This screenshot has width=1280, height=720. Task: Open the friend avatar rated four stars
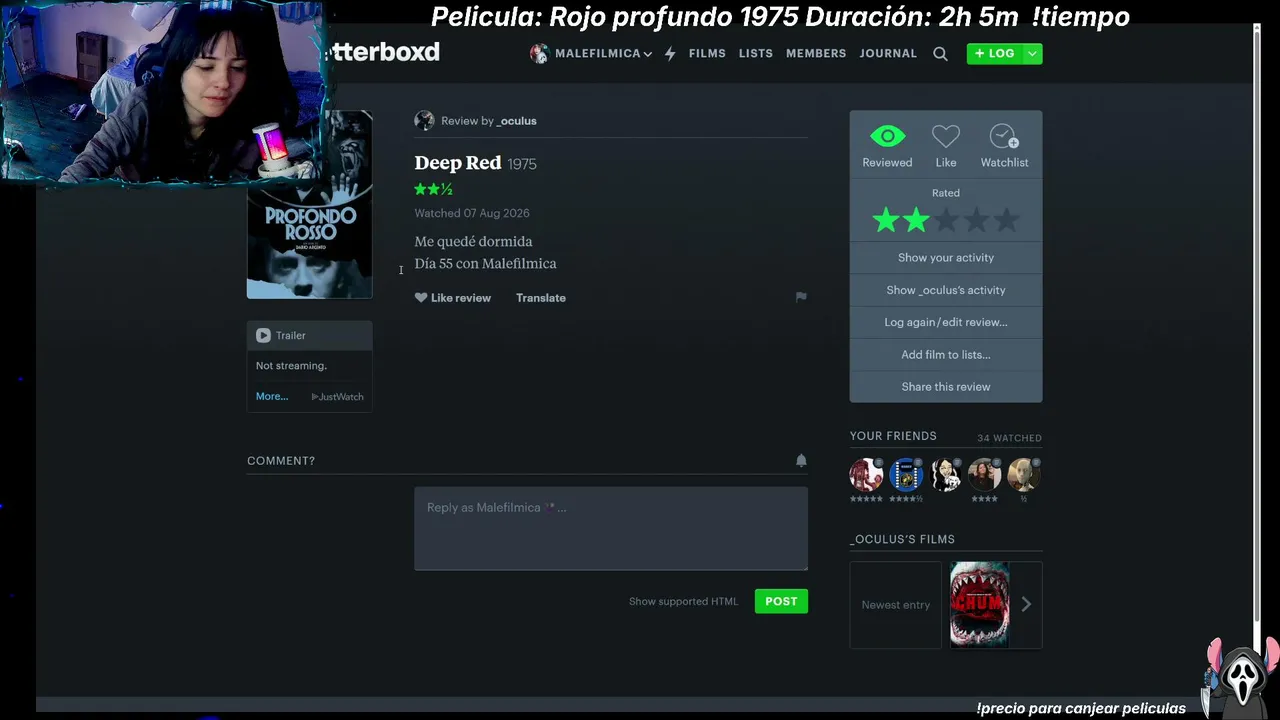[x=984, y=474]
